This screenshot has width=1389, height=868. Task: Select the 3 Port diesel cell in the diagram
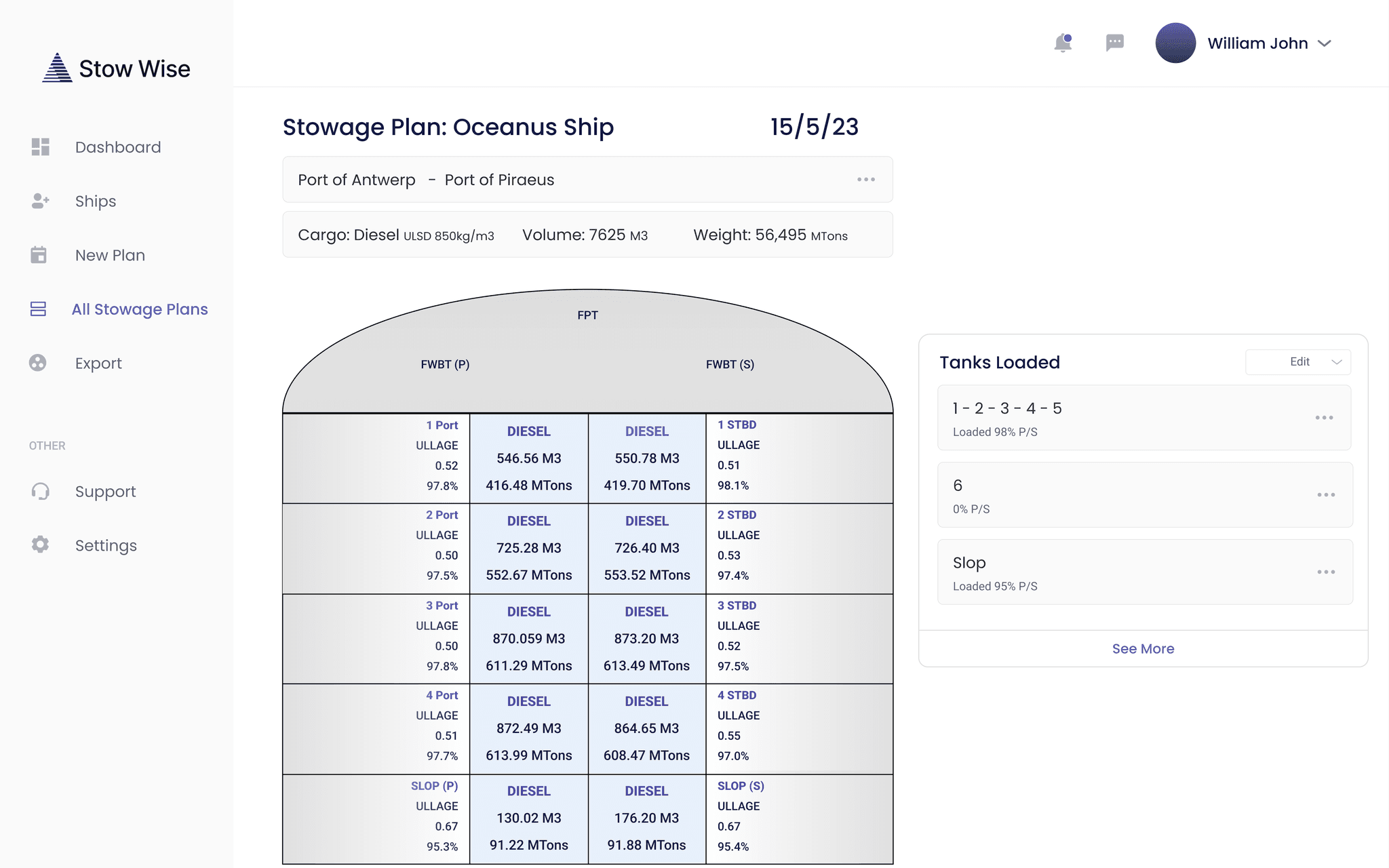pos(529,637)
